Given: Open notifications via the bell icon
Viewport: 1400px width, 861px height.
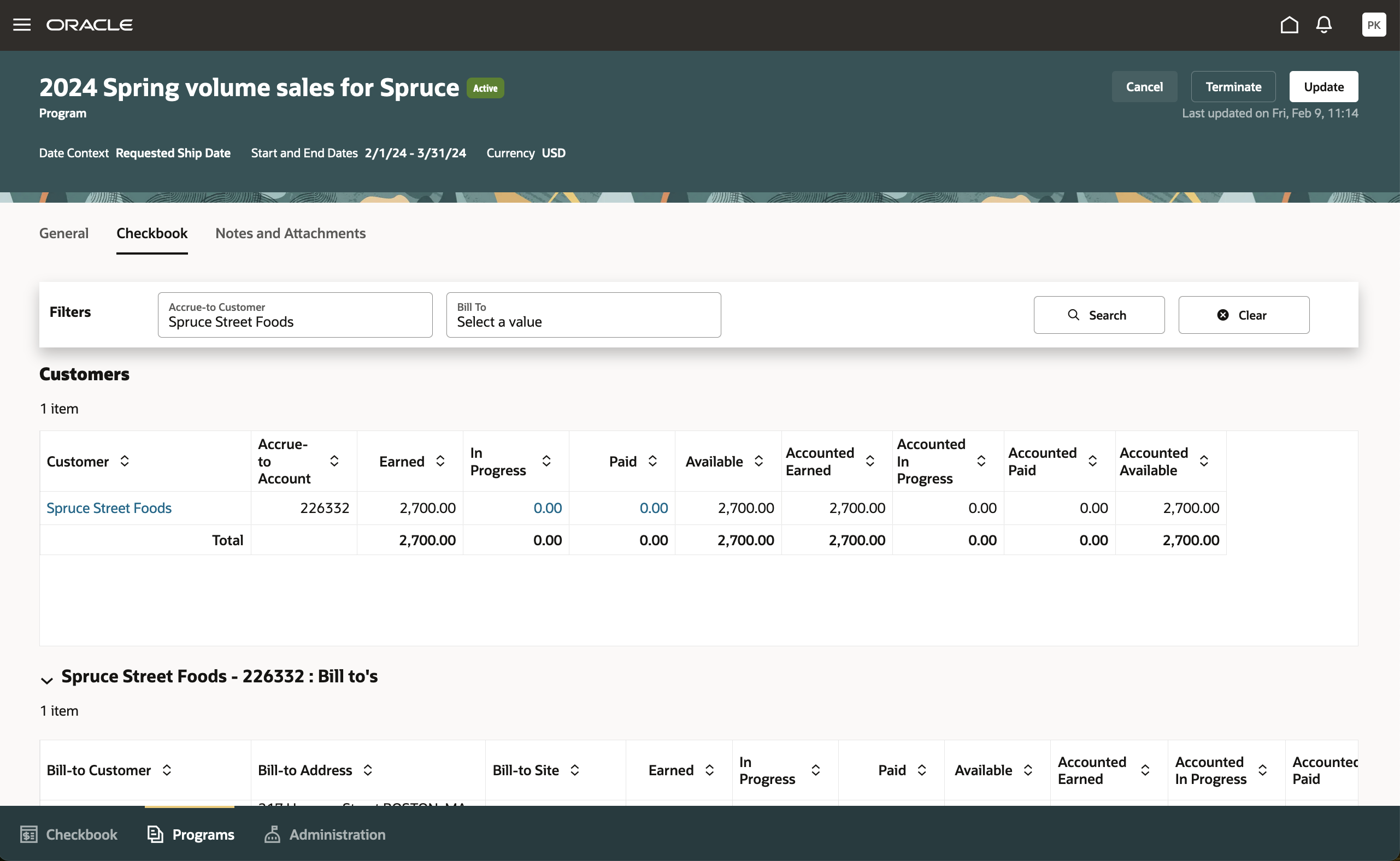Looking at the screenshot, I should click(1323, 25).
